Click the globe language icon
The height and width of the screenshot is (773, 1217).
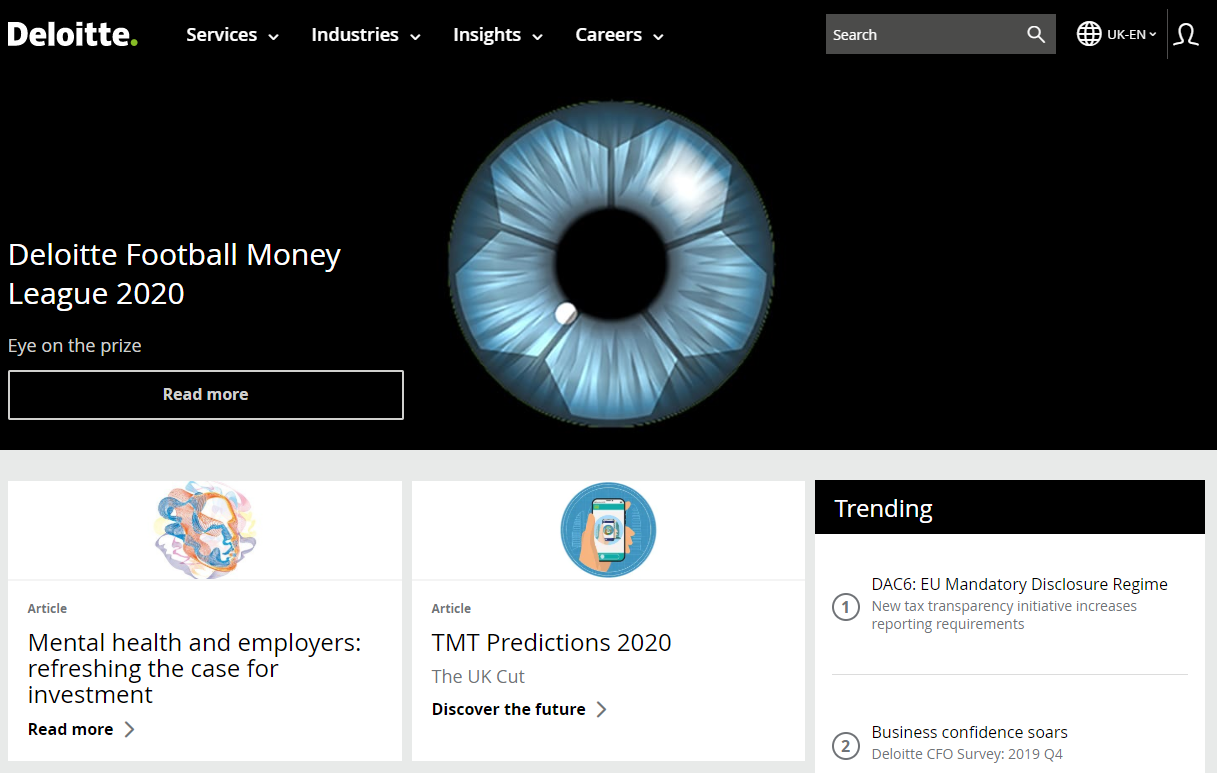coord(1089,34)
